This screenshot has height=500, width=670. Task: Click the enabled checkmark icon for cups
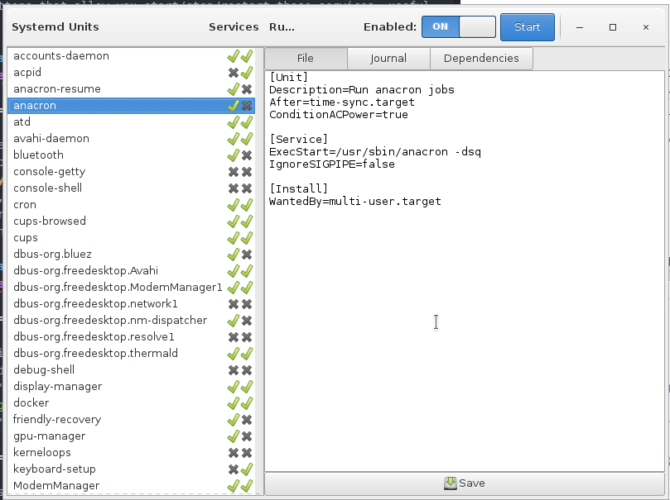[233, 238]
